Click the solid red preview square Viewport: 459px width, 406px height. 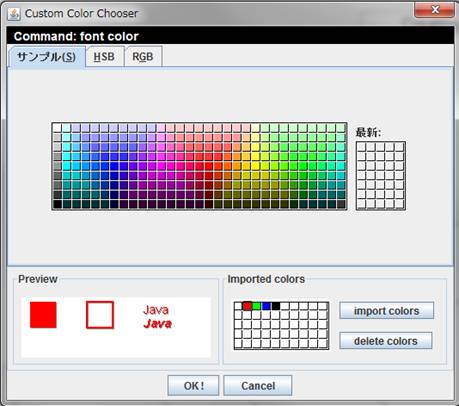(43, 315)
